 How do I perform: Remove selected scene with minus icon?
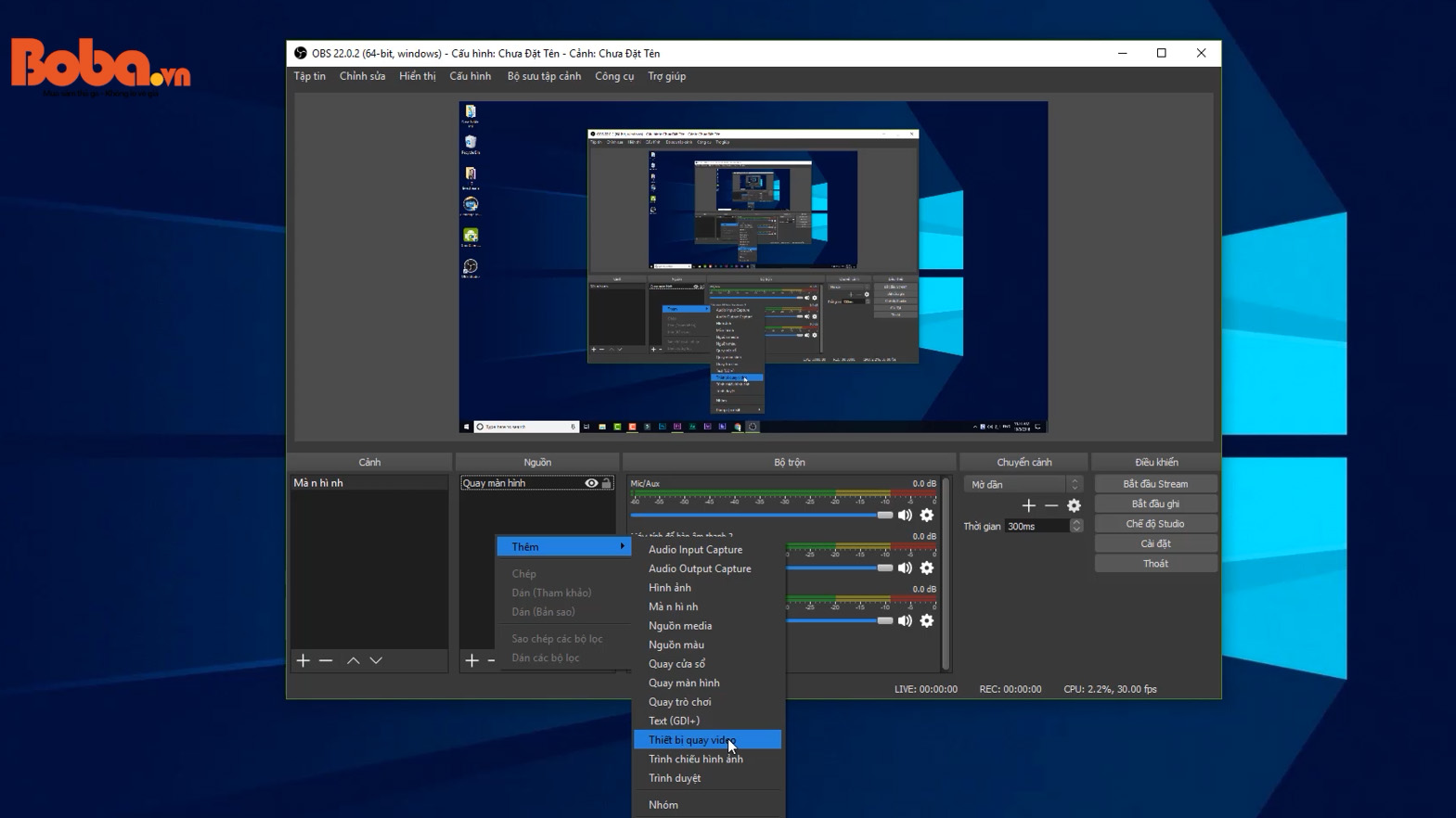(x=326, y=660)
